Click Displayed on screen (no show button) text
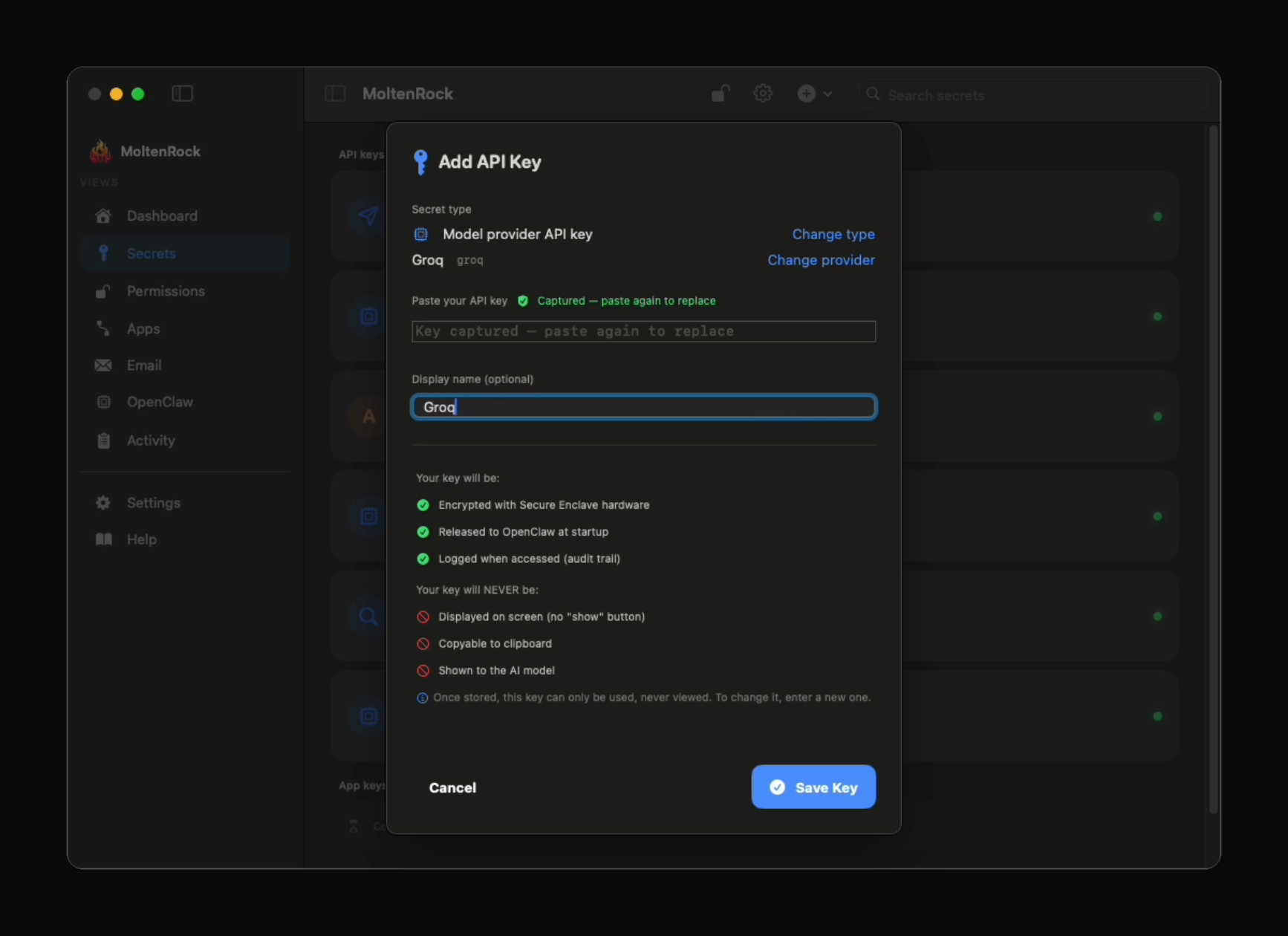Viewport: 1288px width, 936px height. coord(541,617)
